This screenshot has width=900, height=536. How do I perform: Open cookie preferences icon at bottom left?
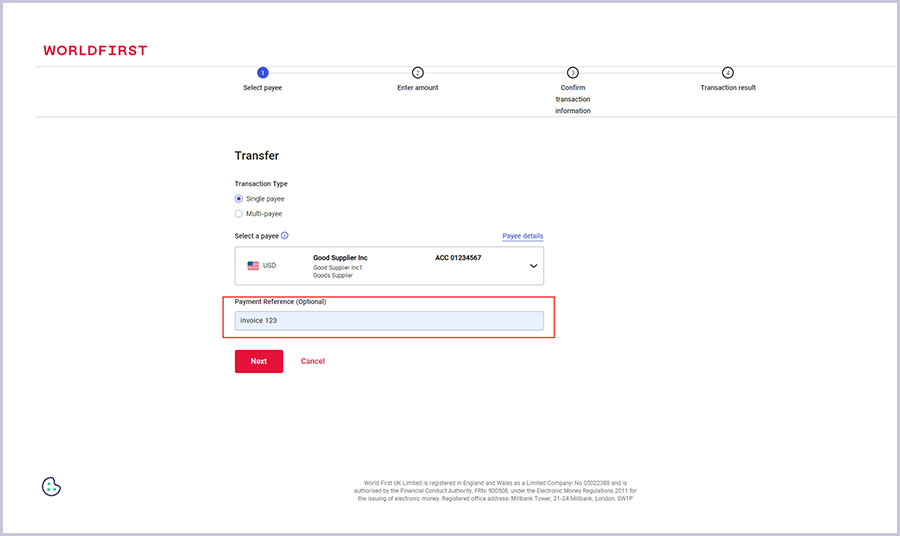tap(52, 487)
